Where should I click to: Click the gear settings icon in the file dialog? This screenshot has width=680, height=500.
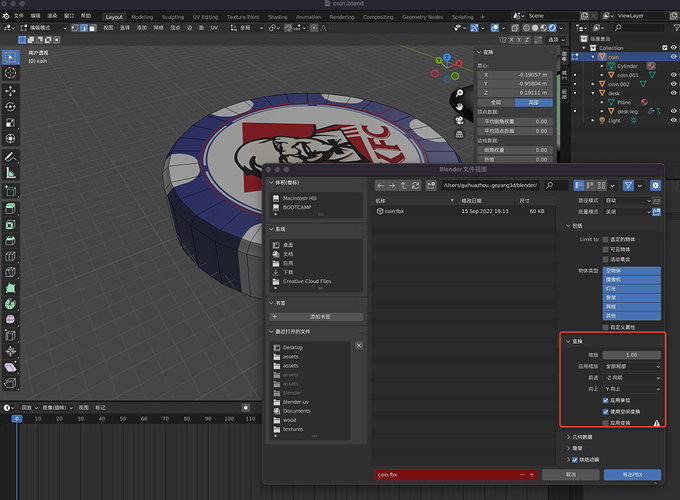tap(655, 185)
